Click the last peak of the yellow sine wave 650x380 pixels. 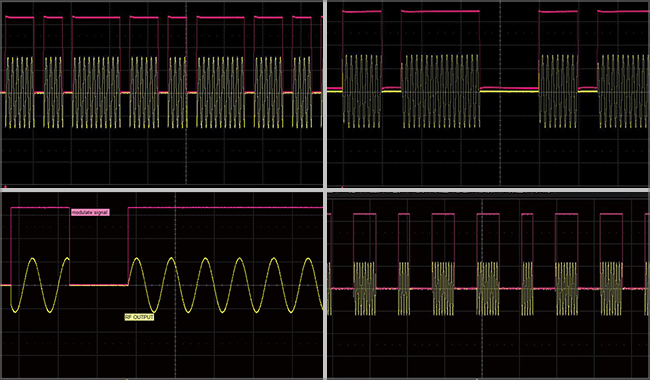[308, 259]
